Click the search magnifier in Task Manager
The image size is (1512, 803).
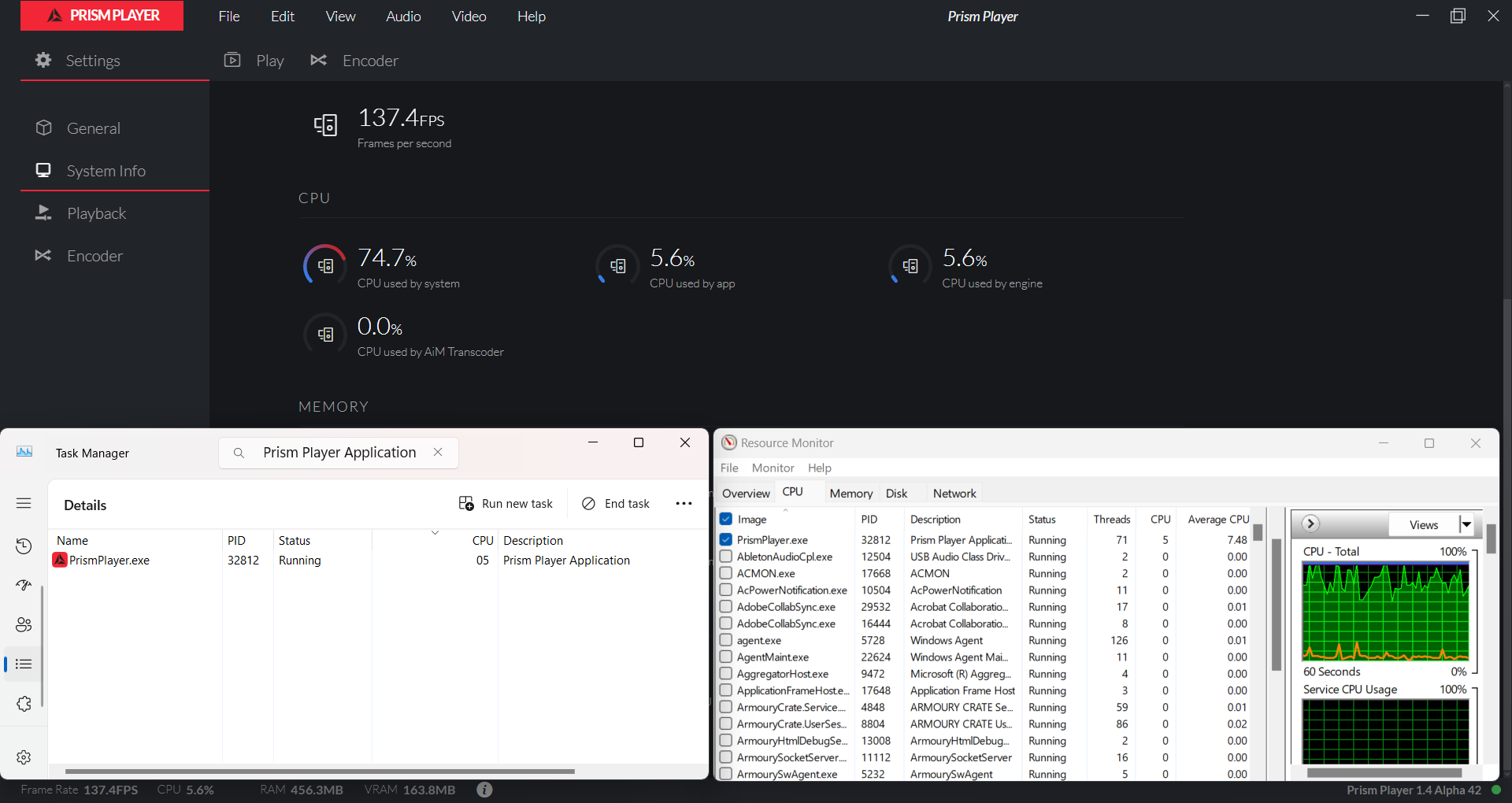coord(239,453)
